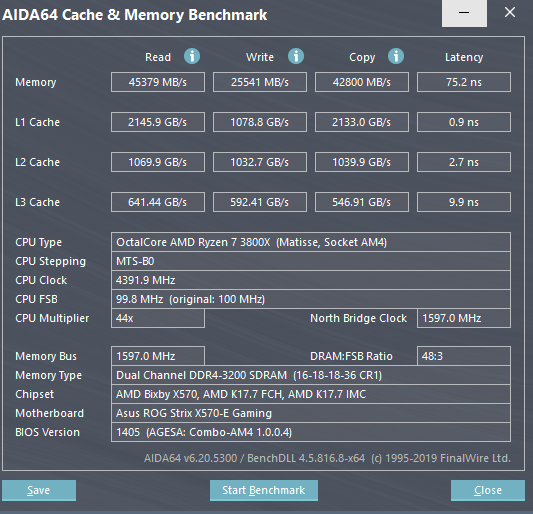Click the AIDA64 Cache & Memory Benchmark title

135,15
